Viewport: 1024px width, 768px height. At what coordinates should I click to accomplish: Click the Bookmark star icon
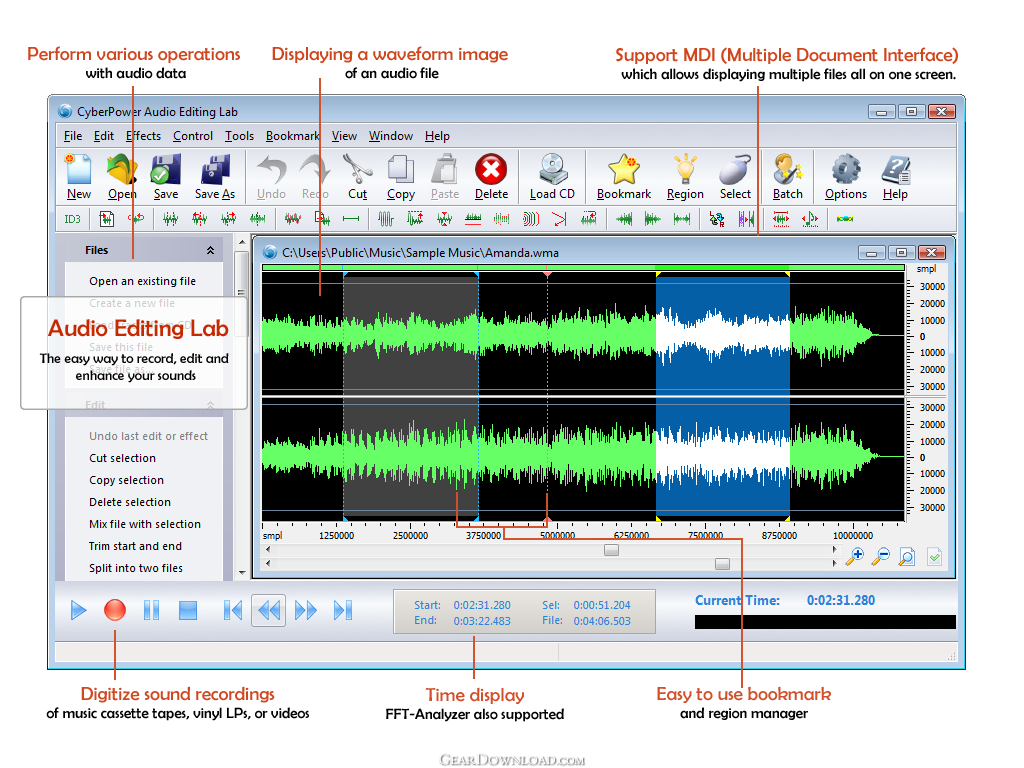(624, 170)
